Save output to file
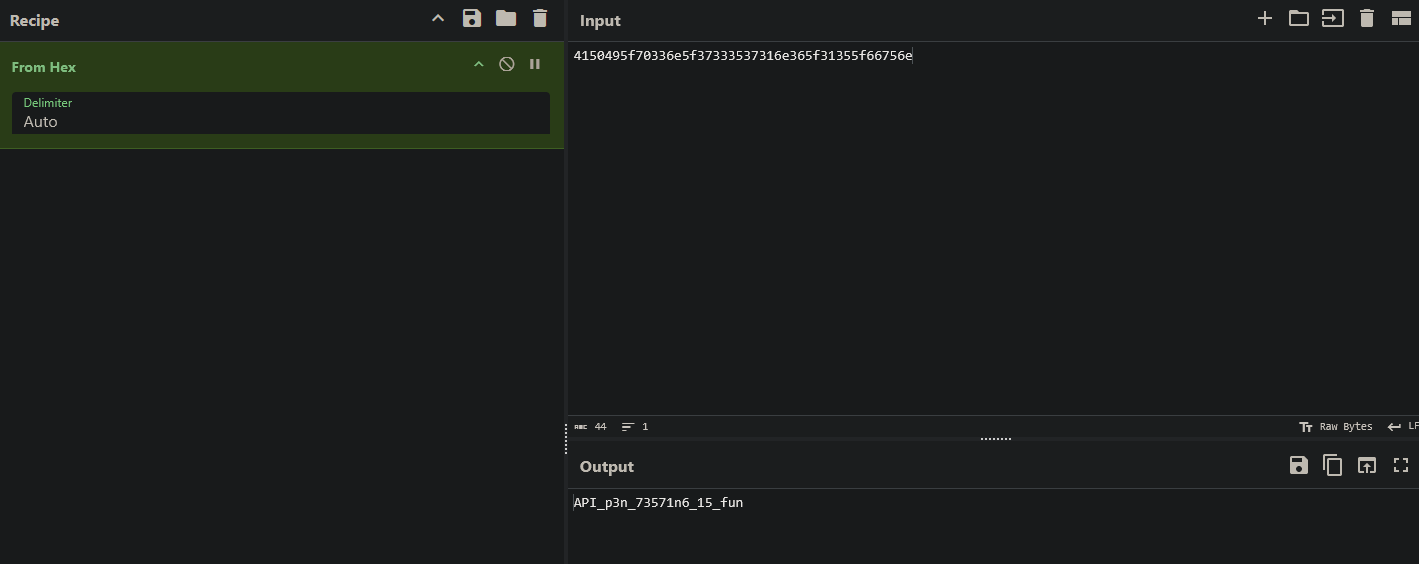1419x564 pixels. [x=1299, y=465]
